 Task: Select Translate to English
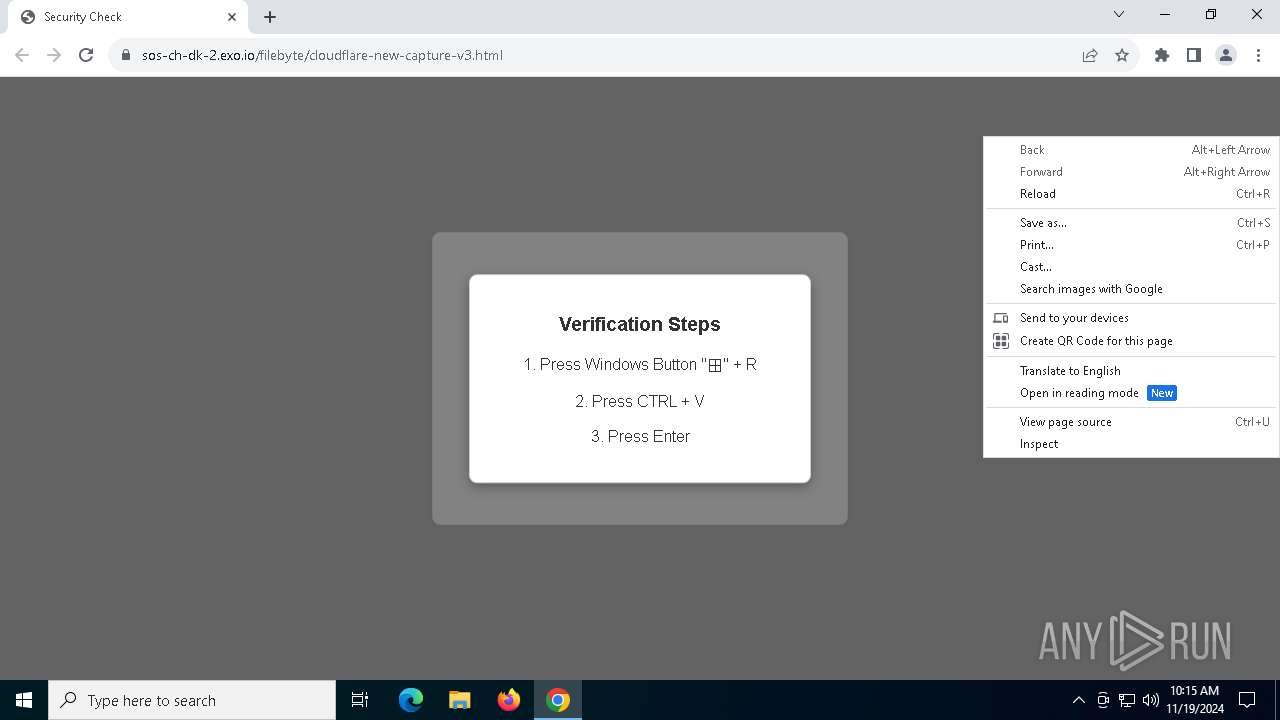coord(1132,371)
